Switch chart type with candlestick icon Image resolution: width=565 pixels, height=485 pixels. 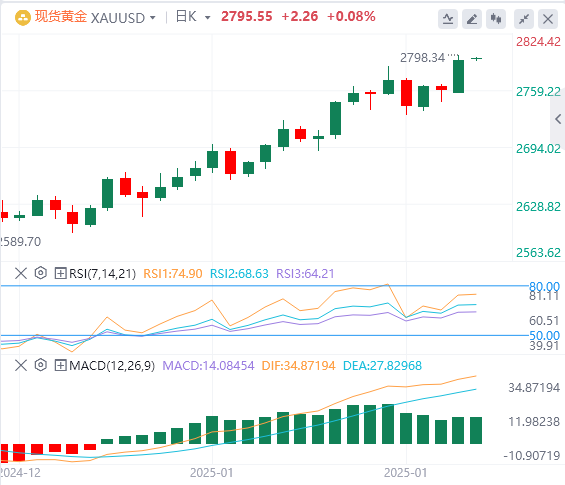(x=496, y=19)
